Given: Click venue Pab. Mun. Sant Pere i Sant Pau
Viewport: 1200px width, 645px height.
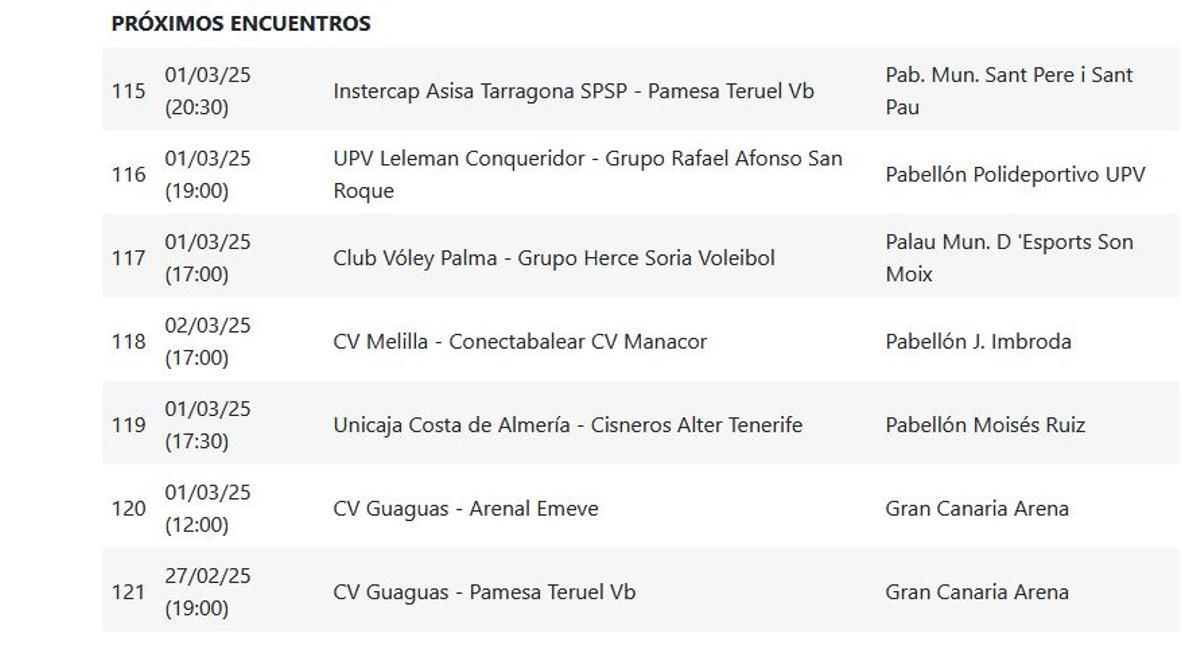Looking at the screenshot, I should pos(1008,91).
